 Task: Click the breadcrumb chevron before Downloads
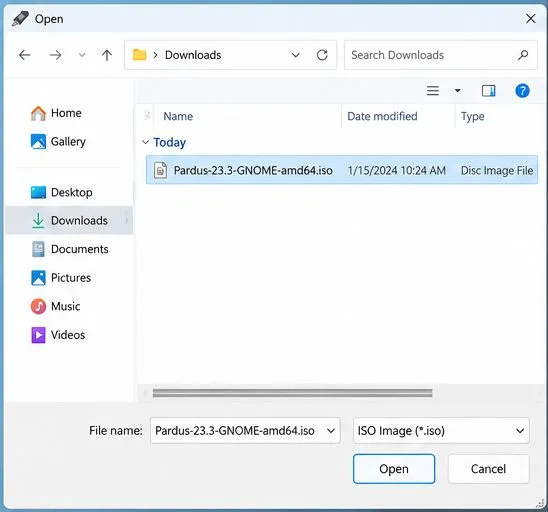coord(155,55)
